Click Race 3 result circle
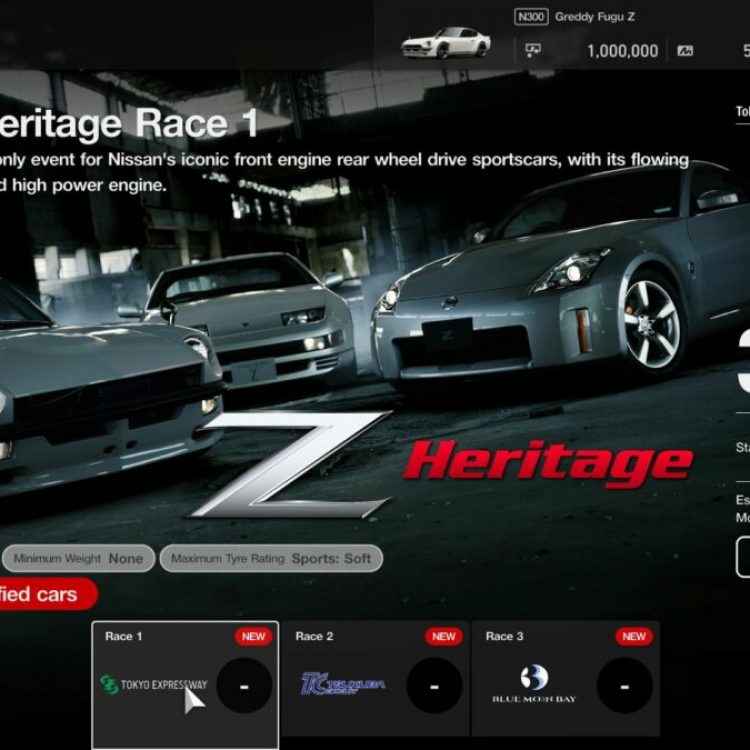Image resolution: width=750 pixels, height=750 pixels. tap(625, 686)
